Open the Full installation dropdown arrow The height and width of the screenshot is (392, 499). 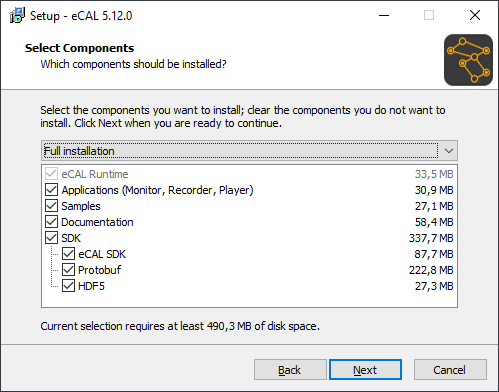449,151
